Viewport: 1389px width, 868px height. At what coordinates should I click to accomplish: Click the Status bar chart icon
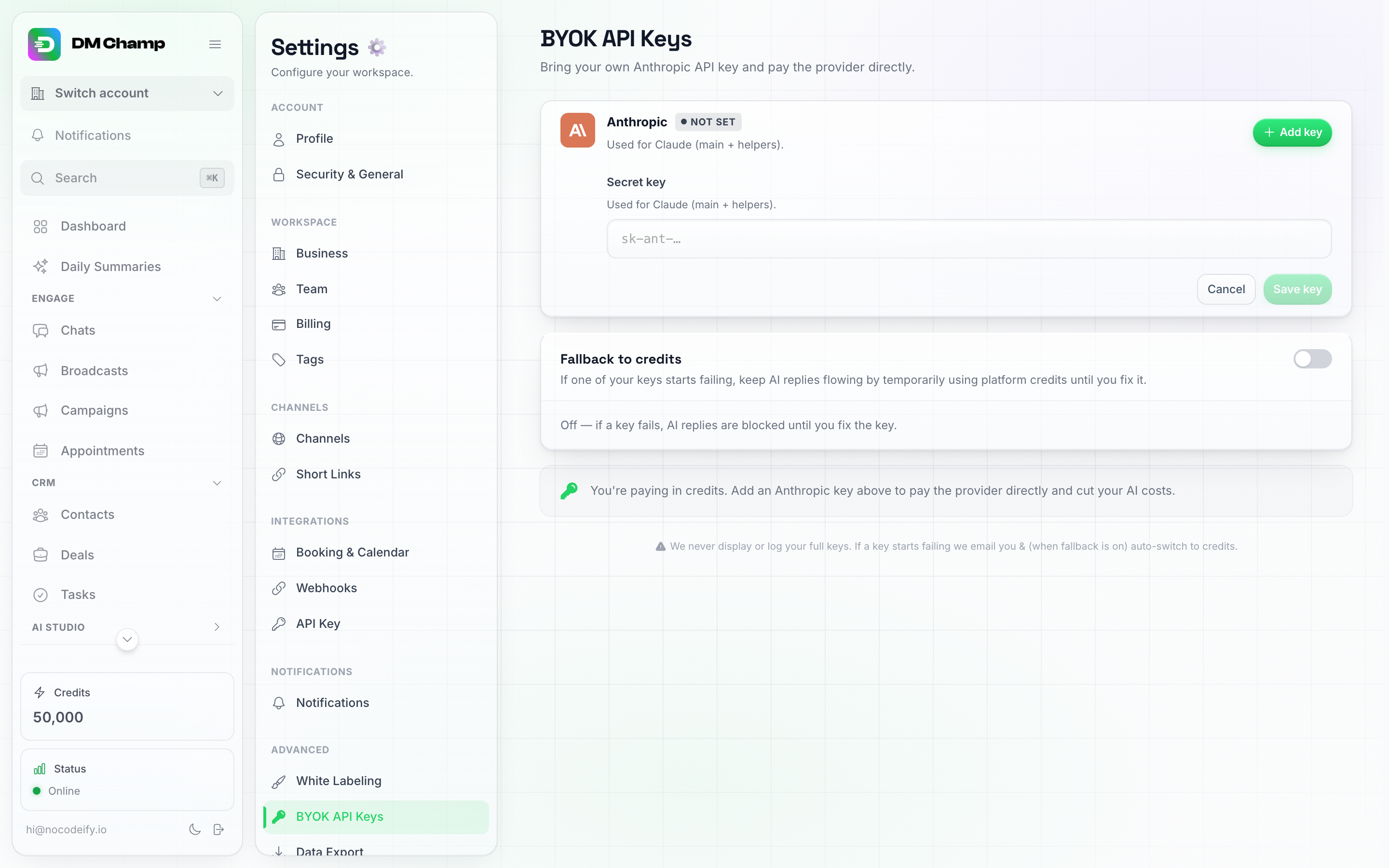(40, 769)
